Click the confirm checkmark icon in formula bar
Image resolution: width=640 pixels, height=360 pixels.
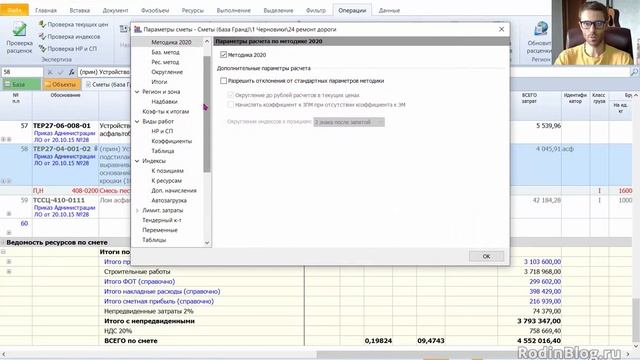click(60, 72)
